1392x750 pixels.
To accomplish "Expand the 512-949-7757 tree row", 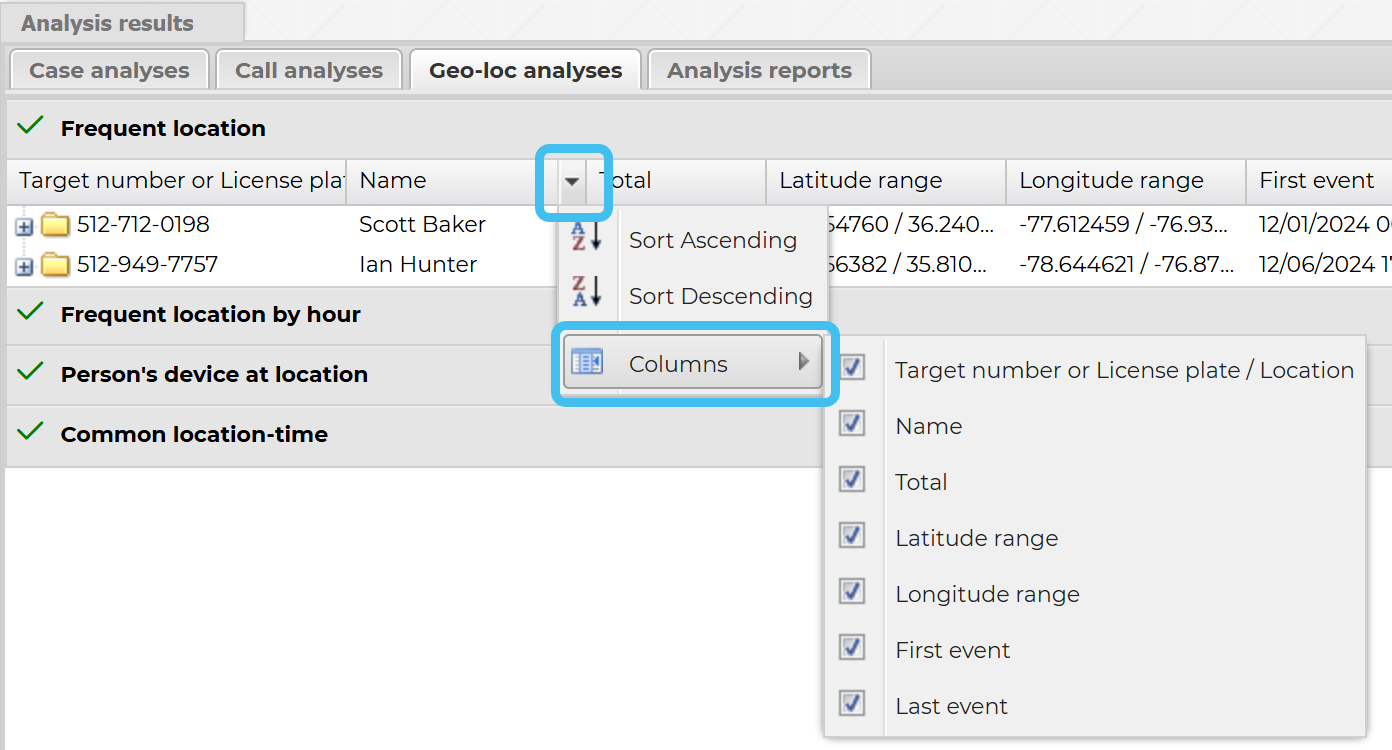I will point(25,267).
